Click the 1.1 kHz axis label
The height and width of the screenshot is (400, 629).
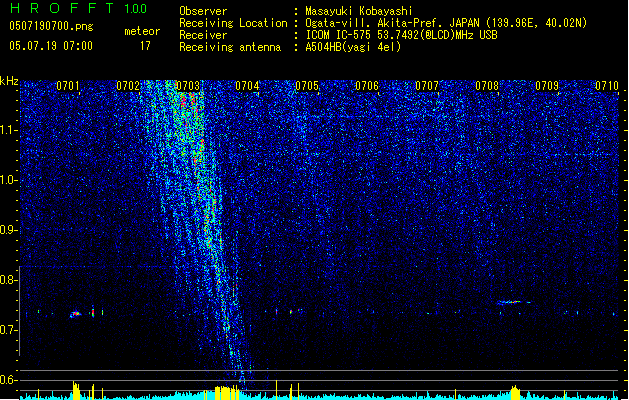(x=8, y=130)
